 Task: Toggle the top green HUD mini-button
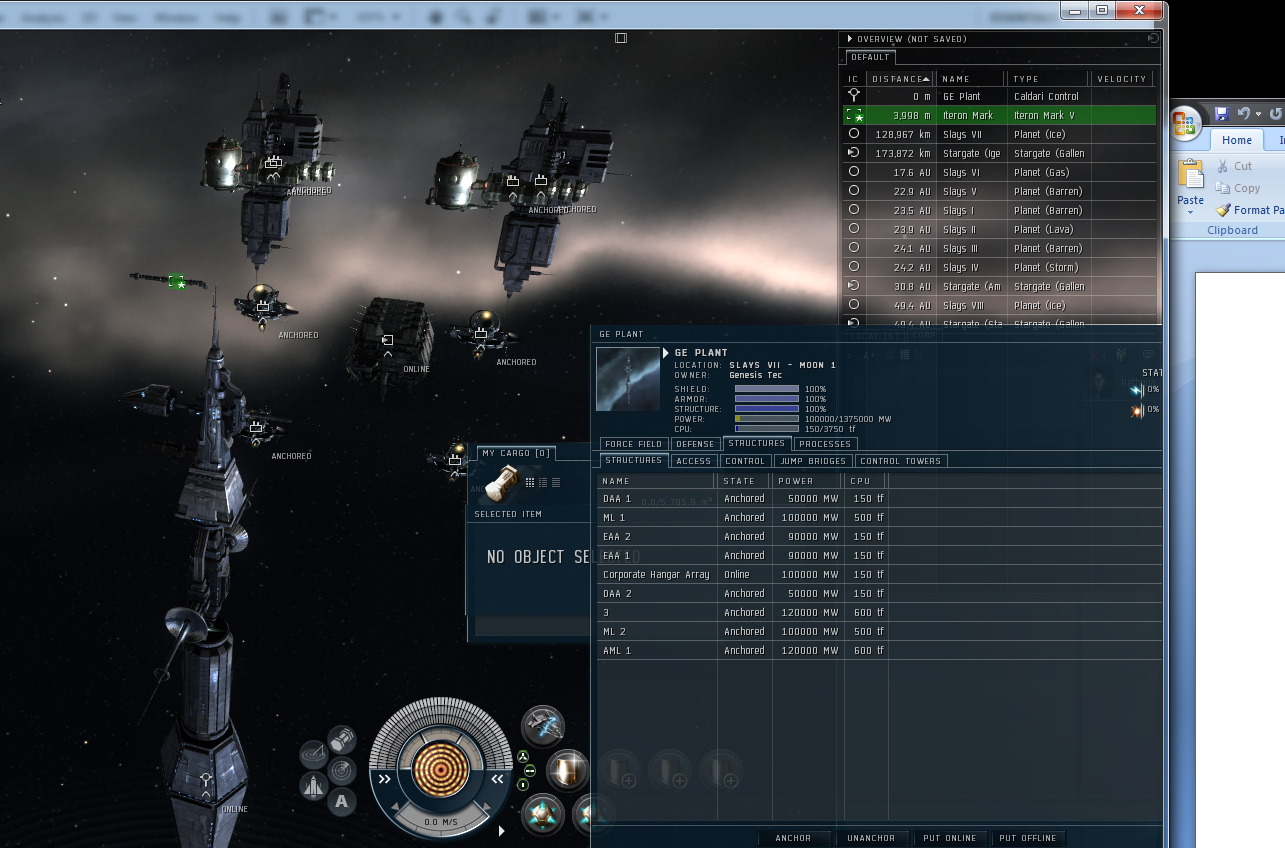(524, 757)
